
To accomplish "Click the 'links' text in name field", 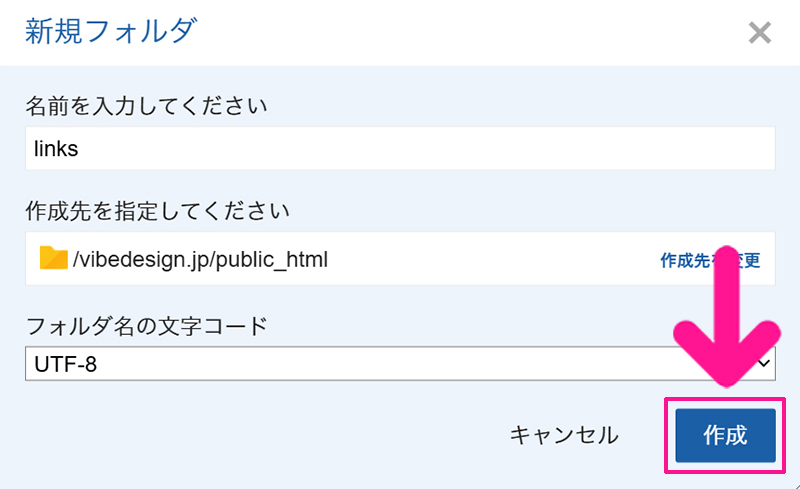I will click(x=56, y=149).
